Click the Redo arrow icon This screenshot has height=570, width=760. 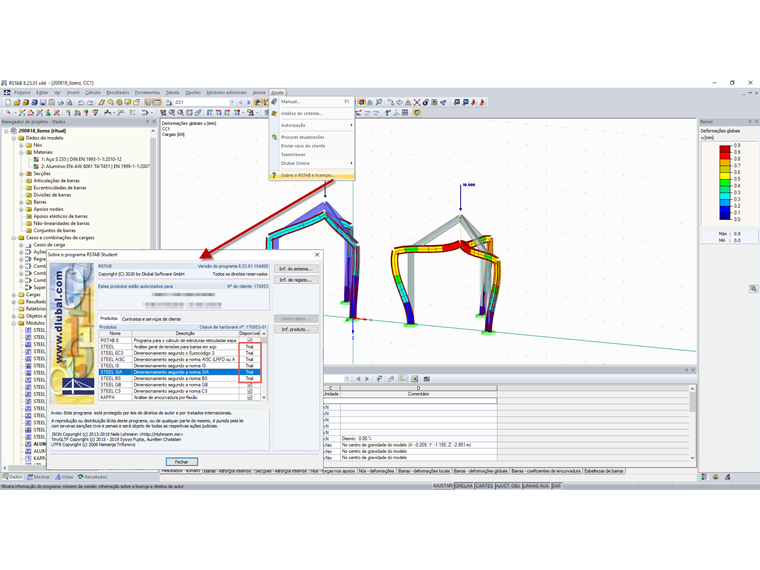click(x=90, y=102)
